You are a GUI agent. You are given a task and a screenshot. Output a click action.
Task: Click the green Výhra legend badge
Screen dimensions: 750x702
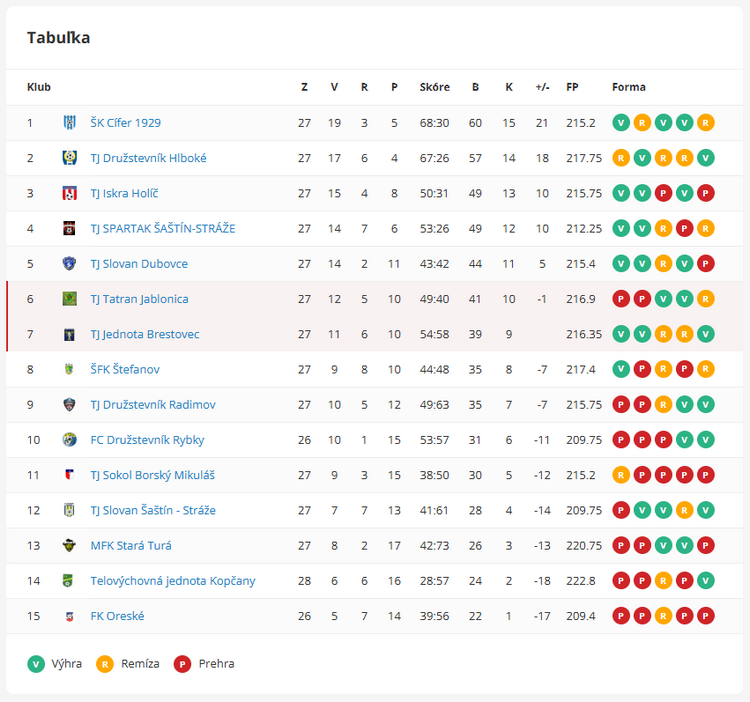(36, 664)
